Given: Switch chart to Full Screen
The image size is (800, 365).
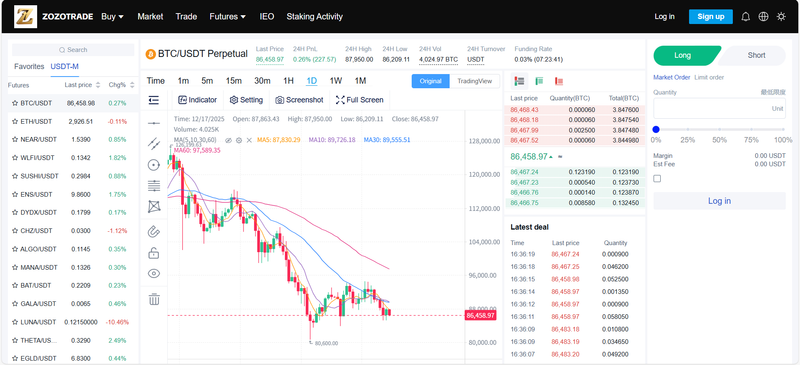Looking at the screenshot, I should [360, 100].
